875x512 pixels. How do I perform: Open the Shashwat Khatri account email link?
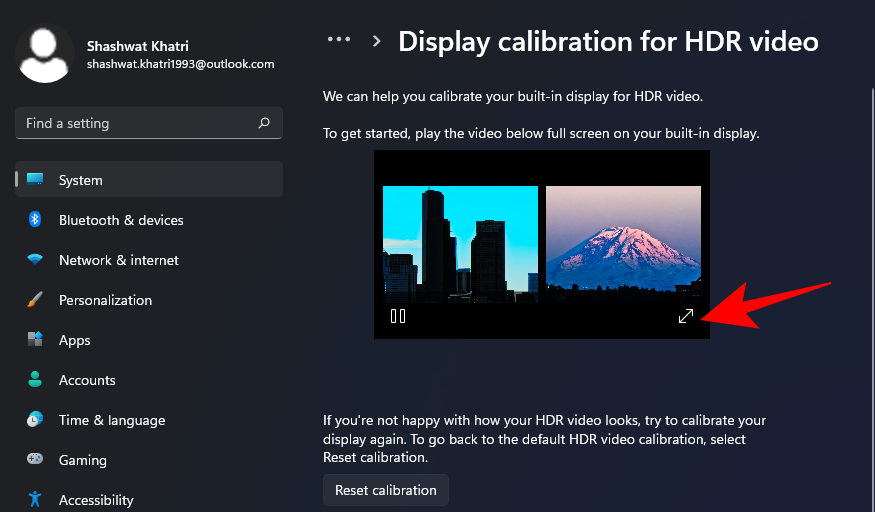click(180, 64)
